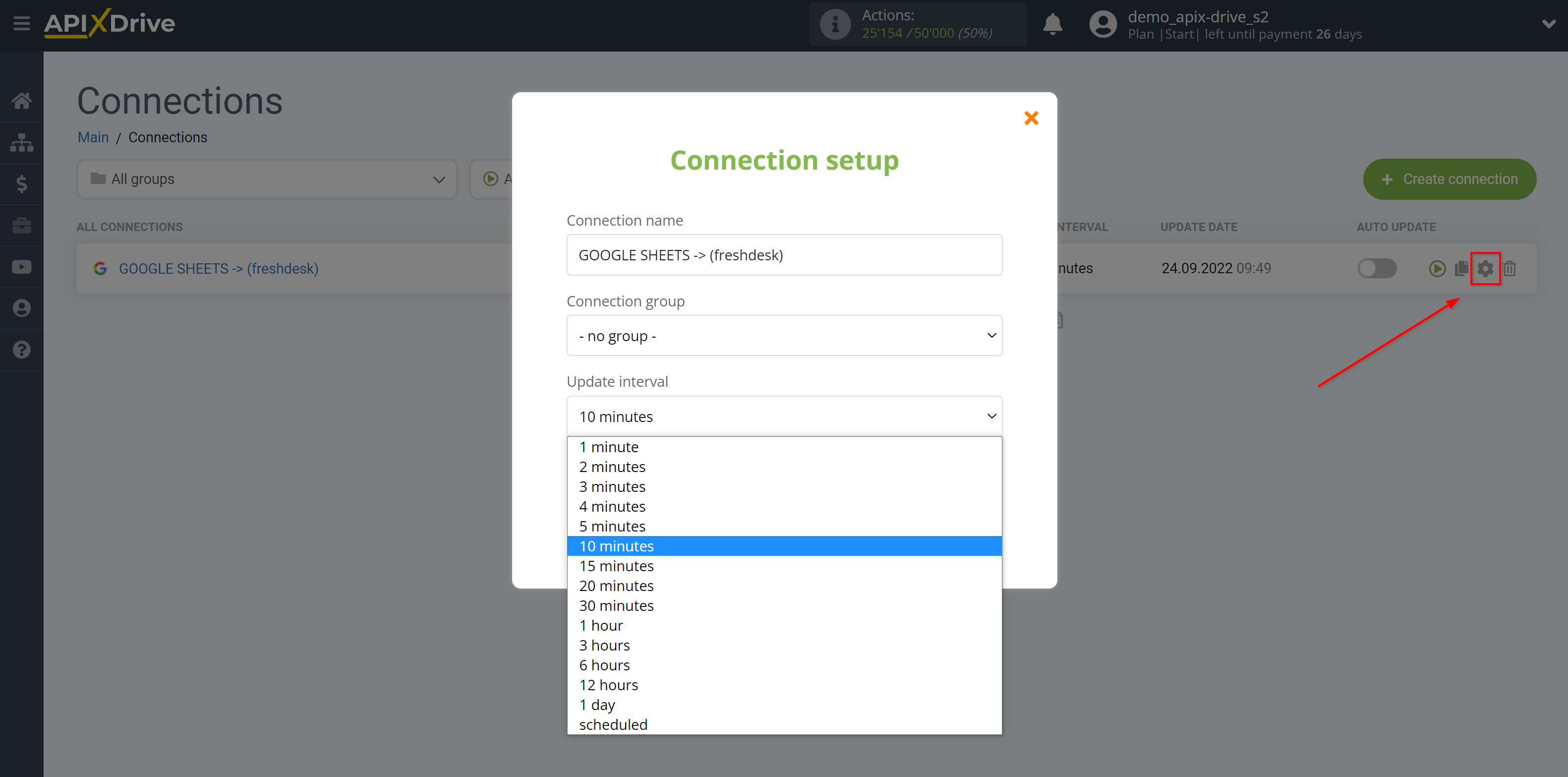1568x777 pixels.
Task: Click the Connection name input field
Action: (784, 255)
